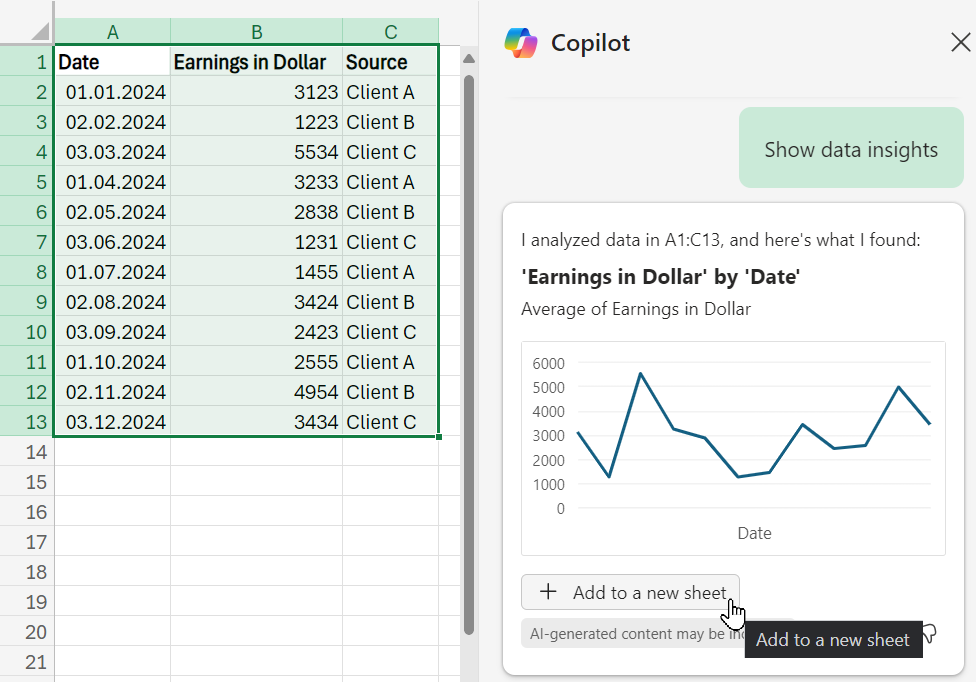This screenshot has width=976, height=682.
Task: Select column C header
Action: tap(390, 32)
